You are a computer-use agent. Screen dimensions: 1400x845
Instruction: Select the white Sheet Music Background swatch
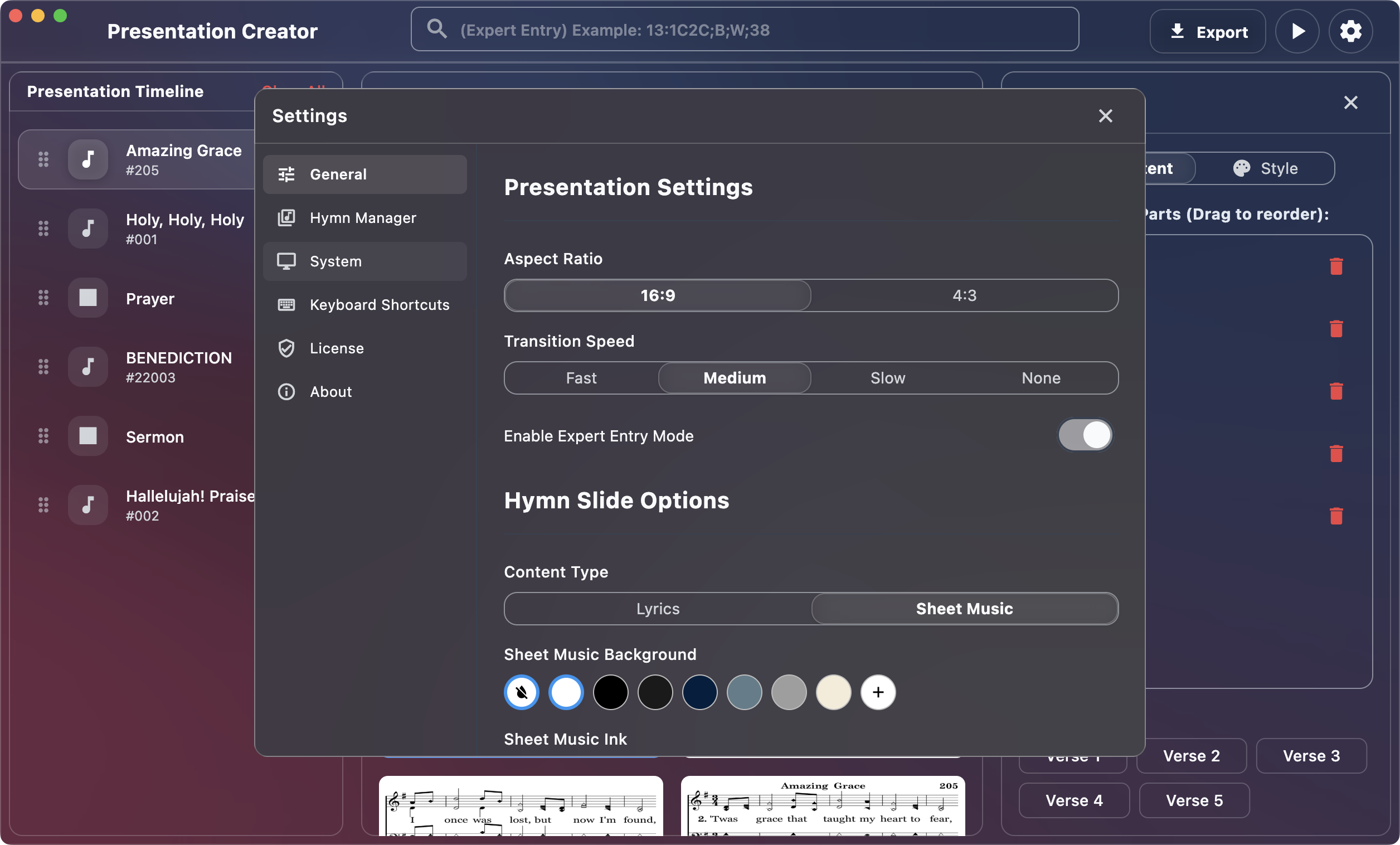click(565, 692)
